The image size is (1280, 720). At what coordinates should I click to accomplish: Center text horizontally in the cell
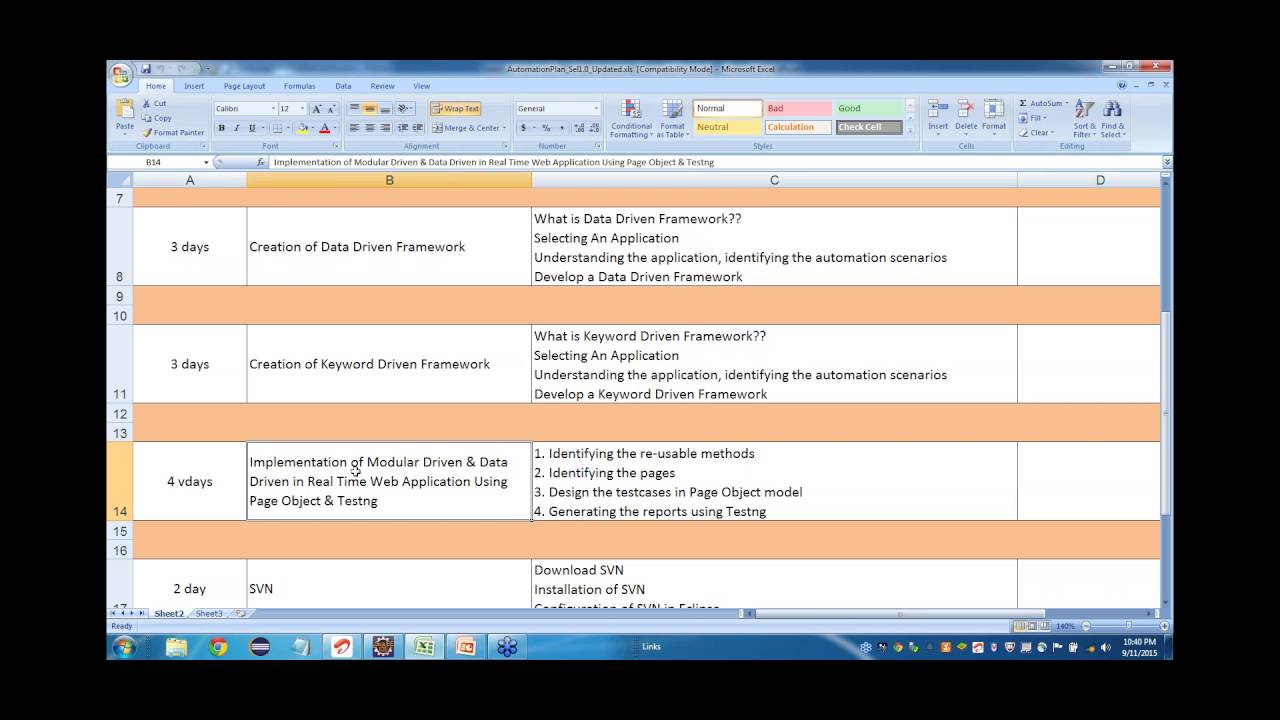pos(370,128)
